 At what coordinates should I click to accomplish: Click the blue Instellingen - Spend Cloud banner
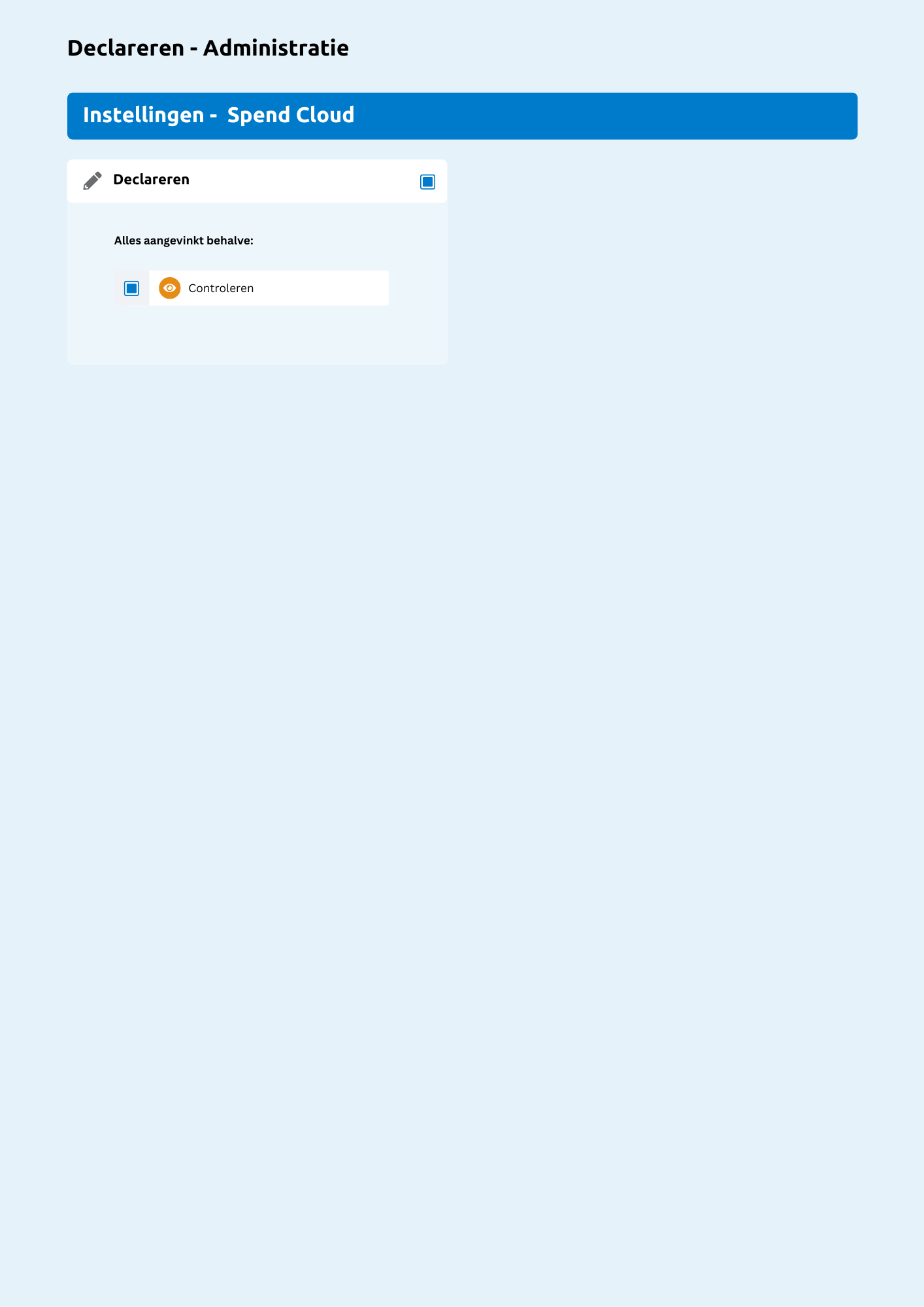(462, 116)
